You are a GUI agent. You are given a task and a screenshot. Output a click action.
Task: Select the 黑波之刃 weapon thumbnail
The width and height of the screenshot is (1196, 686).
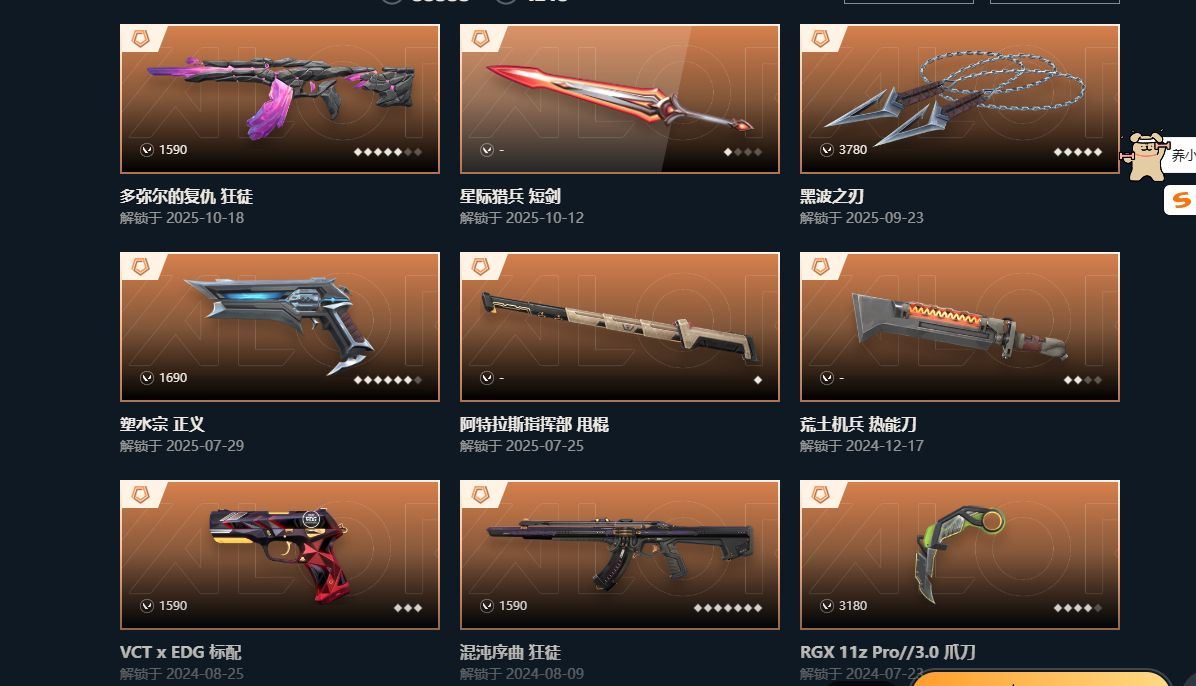pyautogui.click(x=960, y=99)
